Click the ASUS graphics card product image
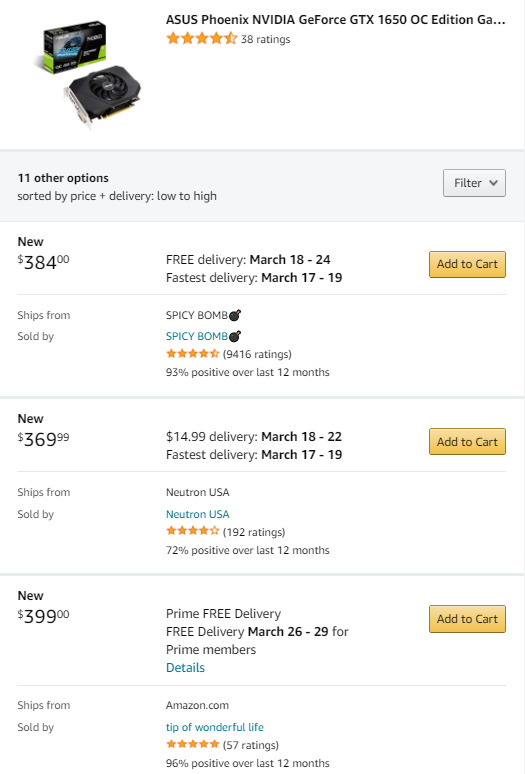The height and width of the screenshot is (774, 525). 88,74
